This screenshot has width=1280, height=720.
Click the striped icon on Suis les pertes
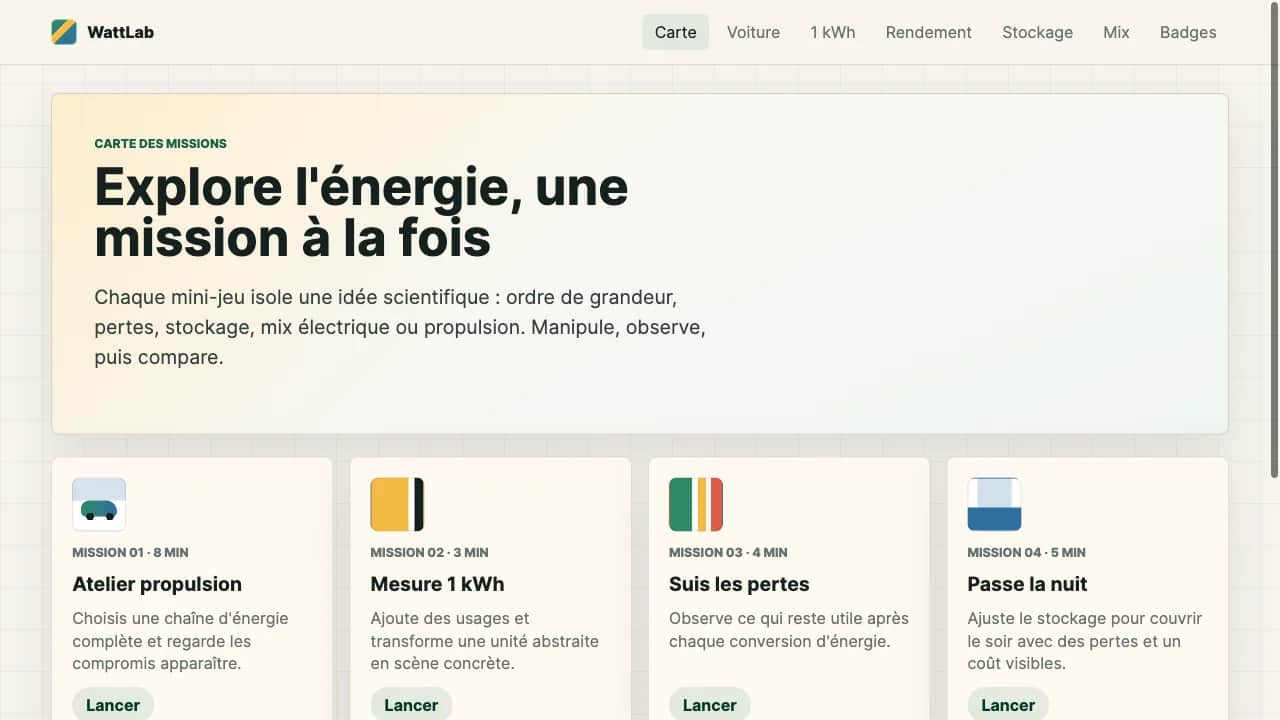696,504
